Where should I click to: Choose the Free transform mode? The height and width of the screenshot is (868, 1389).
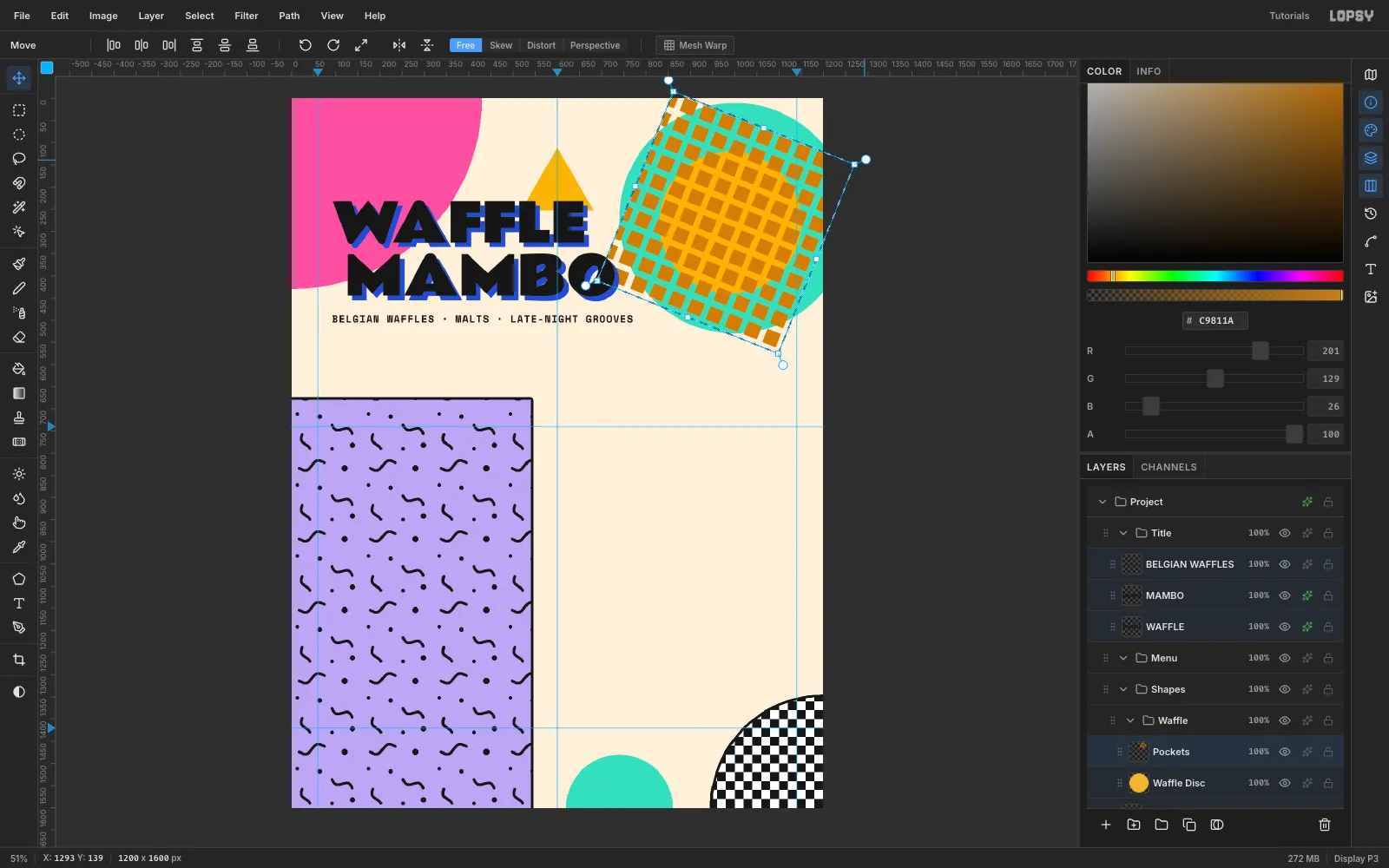click(465, 45)
